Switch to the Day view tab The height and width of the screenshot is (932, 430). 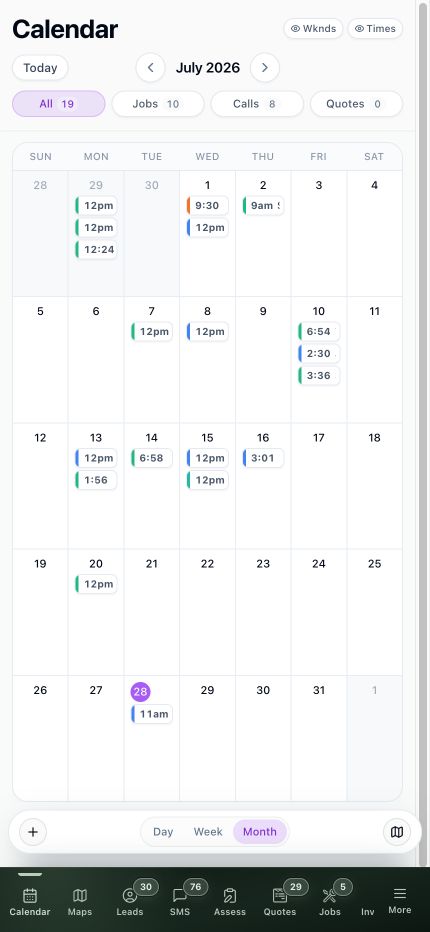coord(163,832)
